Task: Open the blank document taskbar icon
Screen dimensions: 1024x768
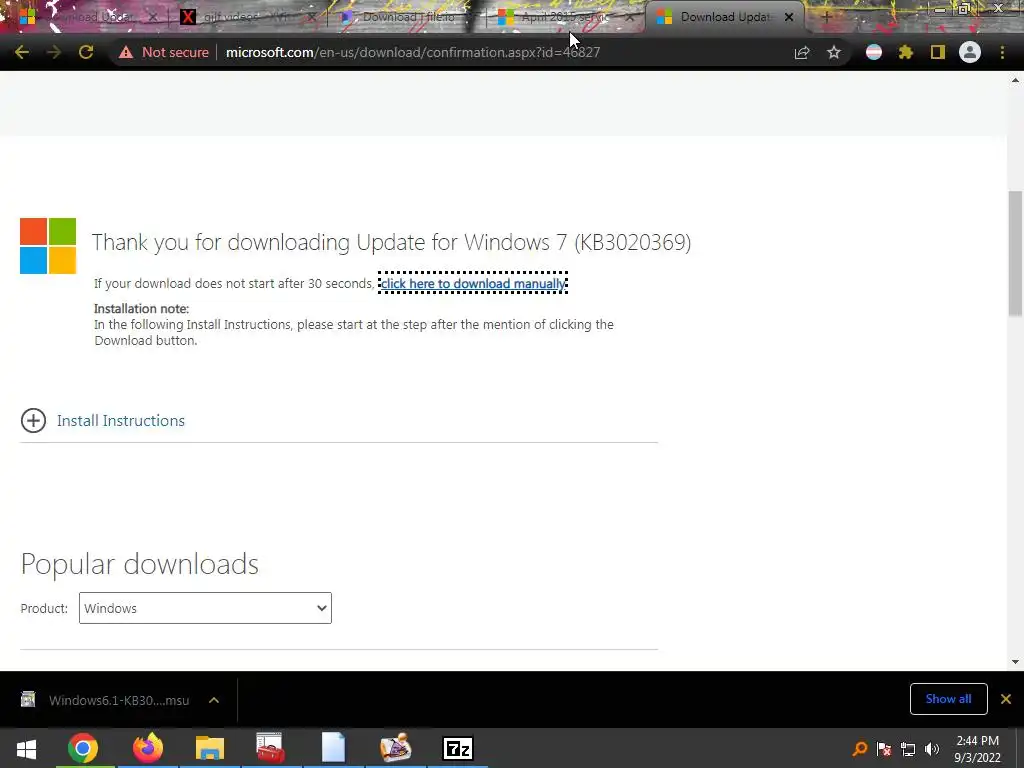Action: pyautogui.click(x=333, y=748)
